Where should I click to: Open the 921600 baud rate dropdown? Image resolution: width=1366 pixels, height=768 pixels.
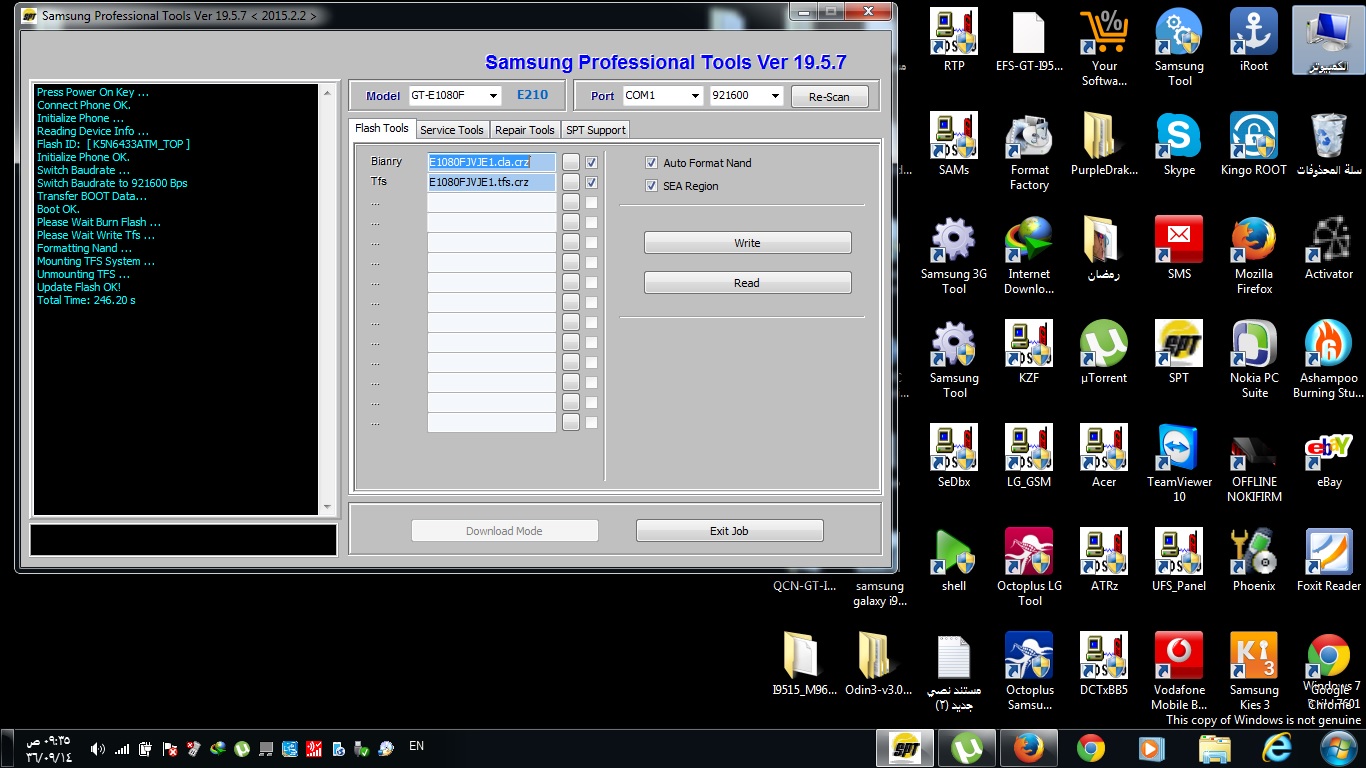pyautogui.click(x=775, y=96)
